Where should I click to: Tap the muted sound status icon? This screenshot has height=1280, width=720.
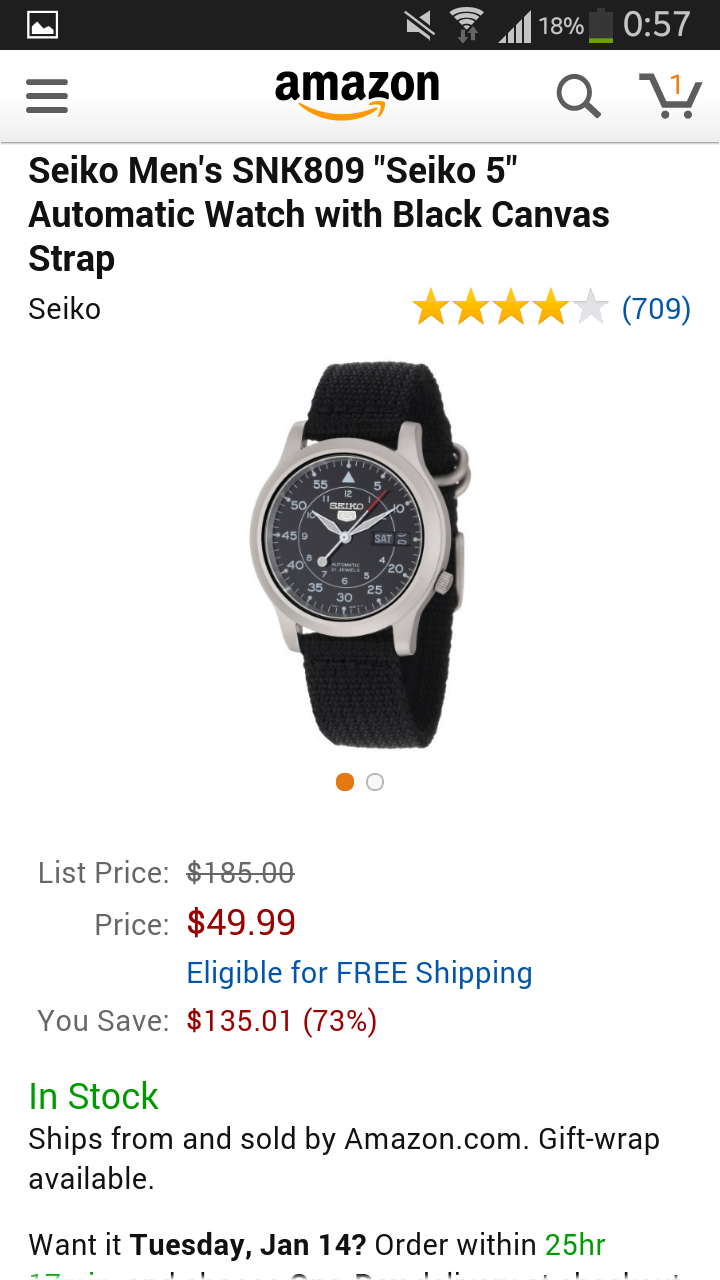(420, 25)
